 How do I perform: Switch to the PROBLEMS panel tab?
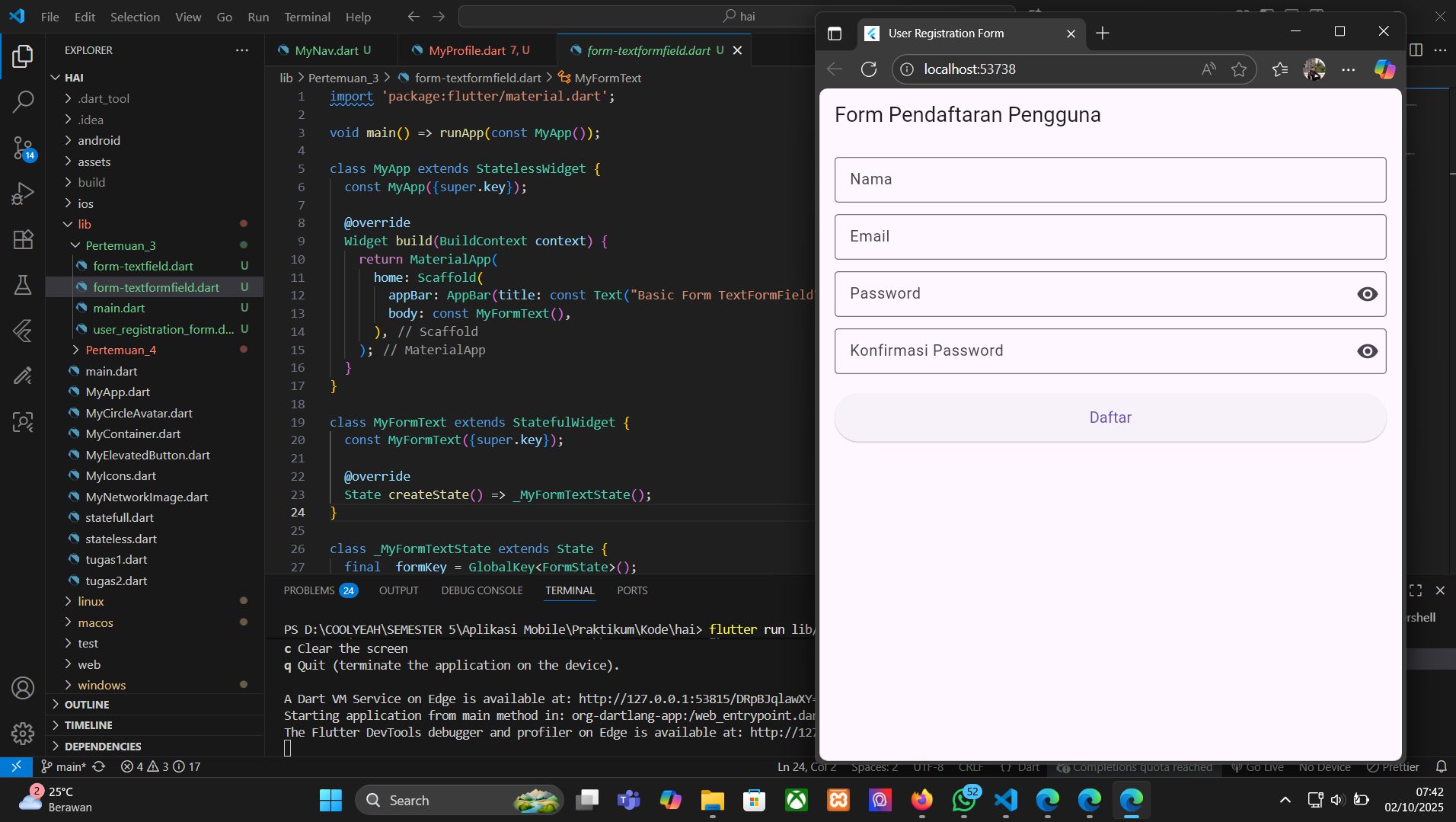click(x=309, y=590)
